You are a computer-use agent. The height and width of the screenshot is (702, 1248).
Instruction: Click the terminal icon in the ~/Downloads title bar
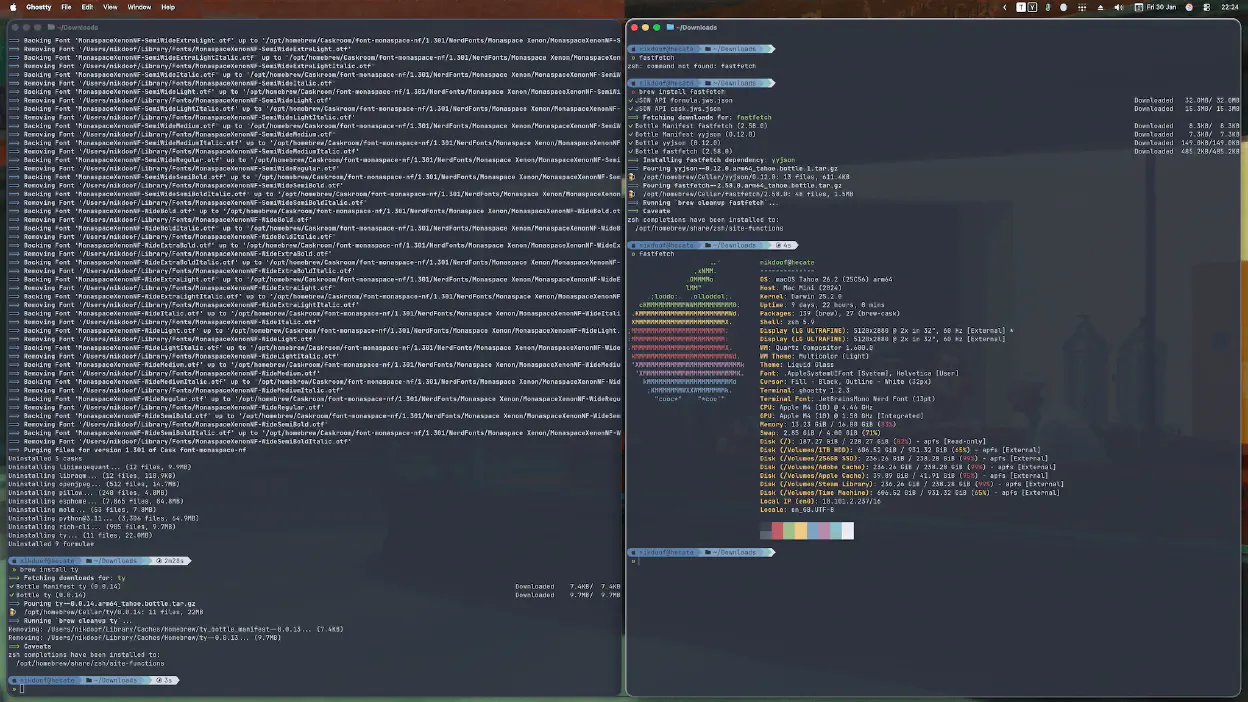pos(670,27)
